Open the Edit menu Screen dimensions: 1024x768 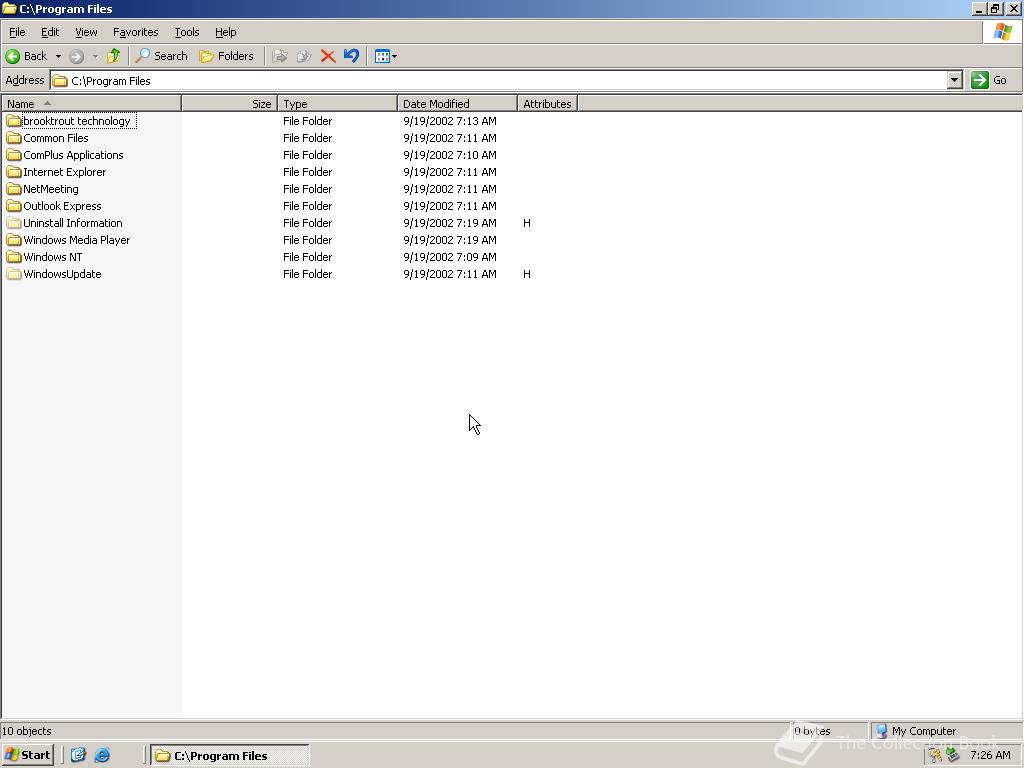coord(50,32)
